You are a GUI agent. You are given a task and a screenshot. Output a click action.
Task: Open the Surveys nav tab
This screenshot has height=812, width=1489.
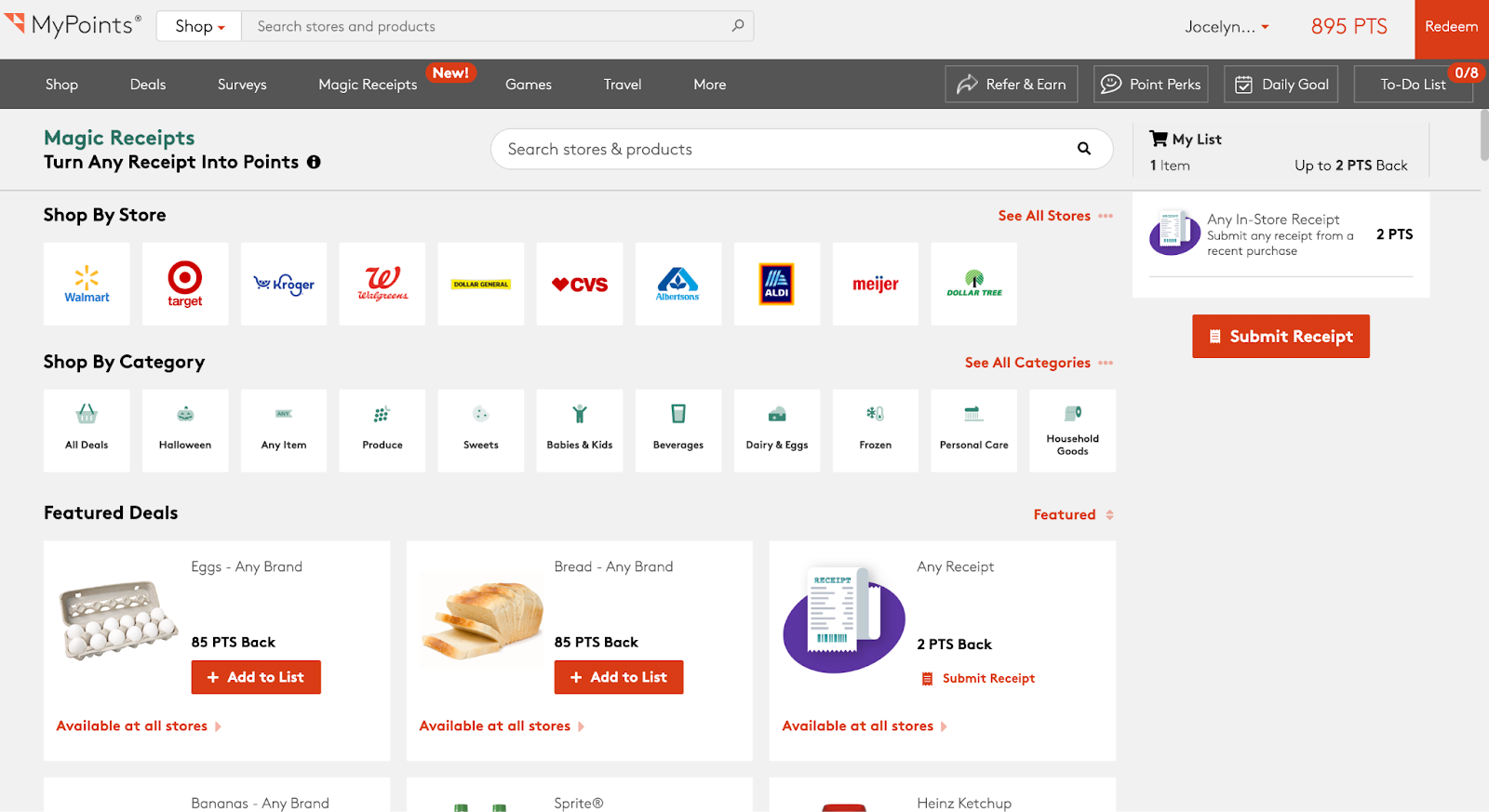tap(242, 84)
